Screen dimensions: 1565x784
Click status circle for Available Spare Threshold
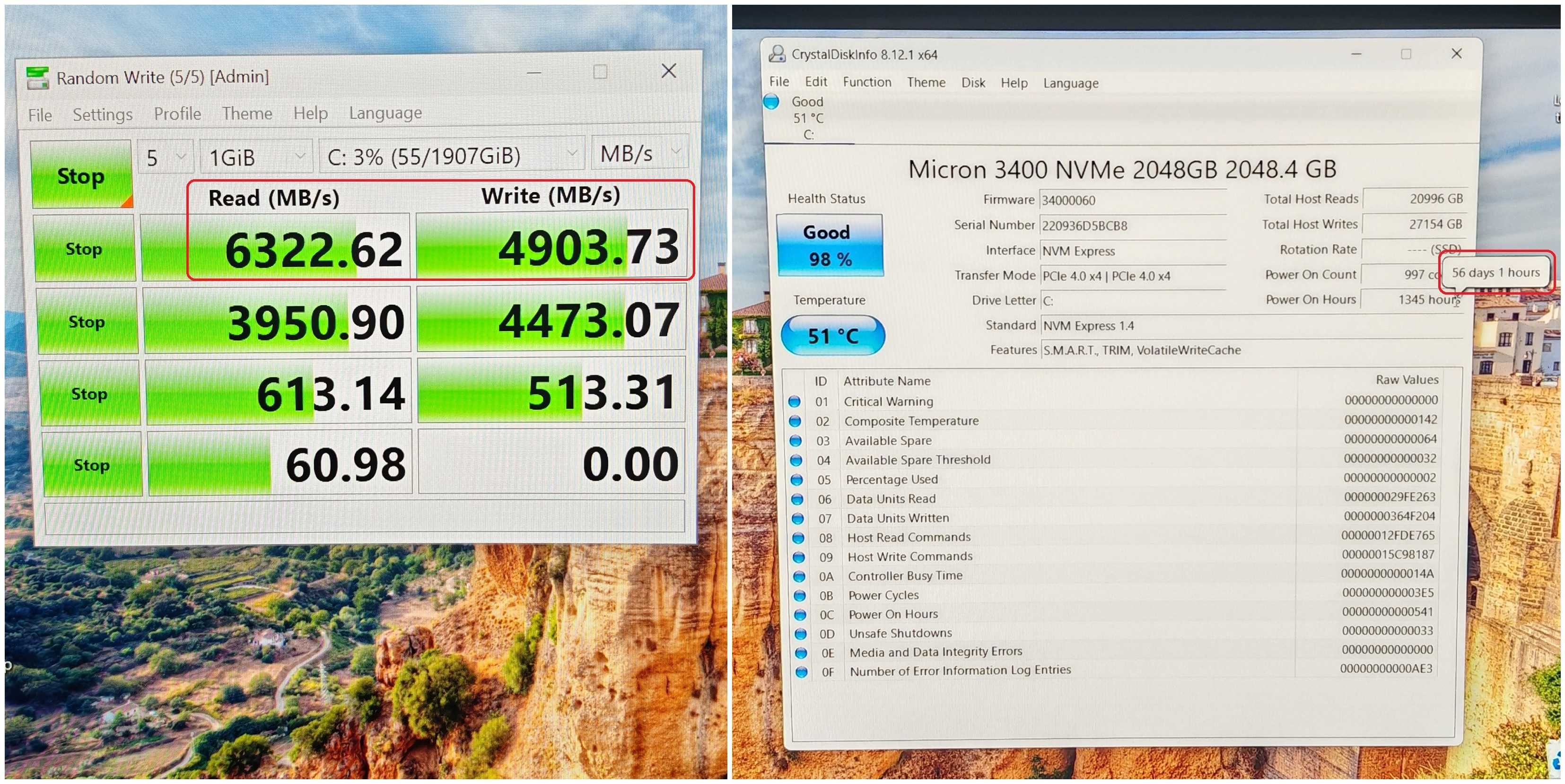(x=796, y=460)
